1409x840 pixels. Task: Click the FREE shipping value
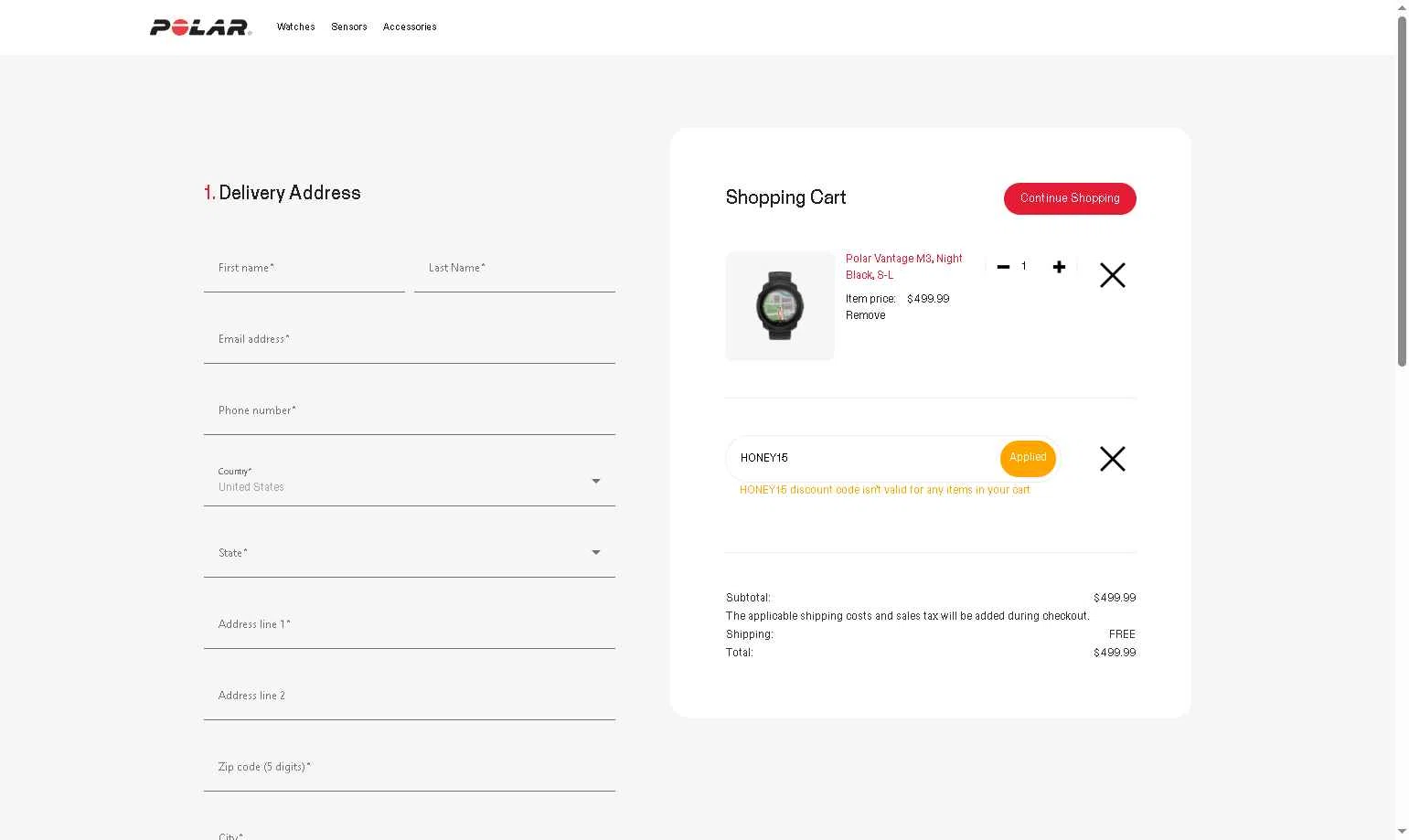1122,634
